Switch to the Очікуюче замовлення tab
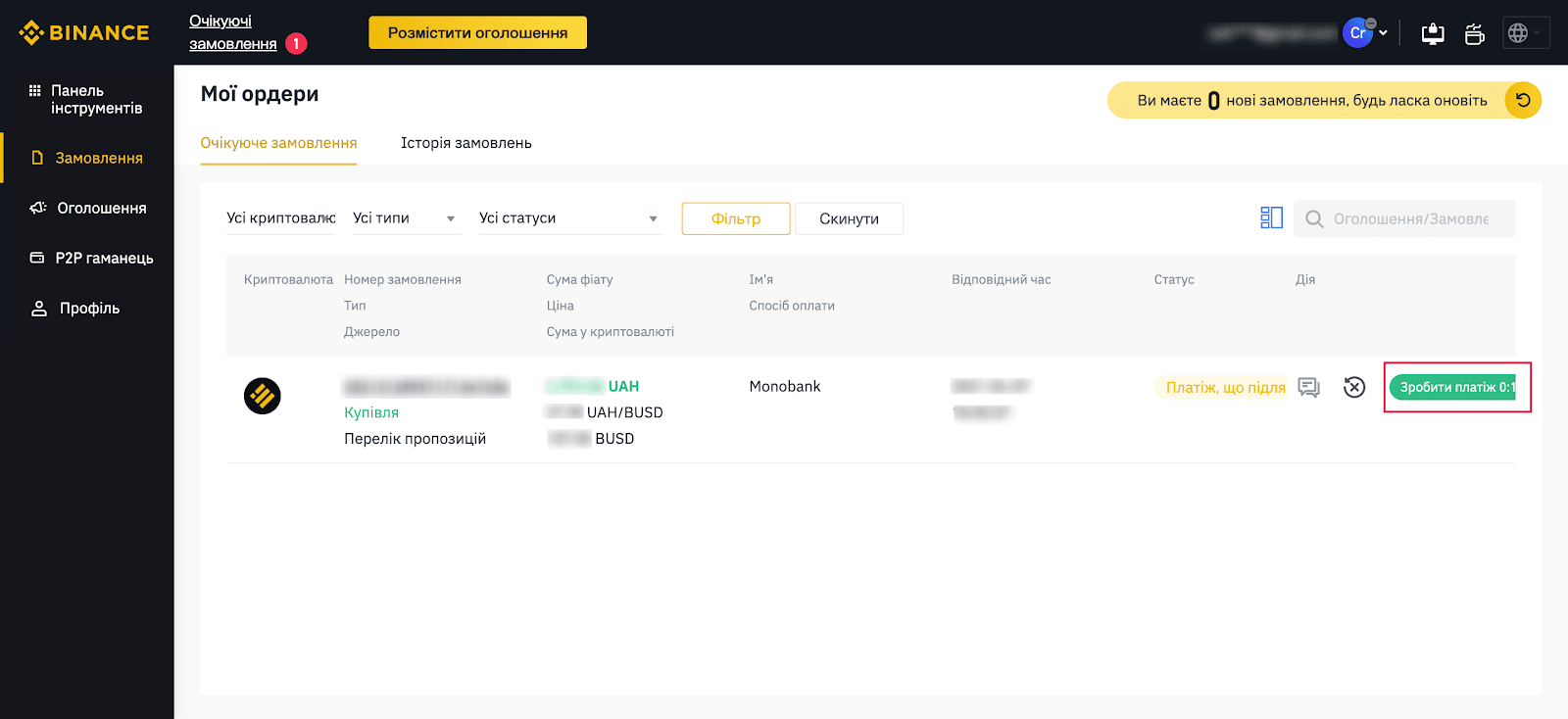Viewport: 1568px width, 719px height. click(x=278, y=143)
